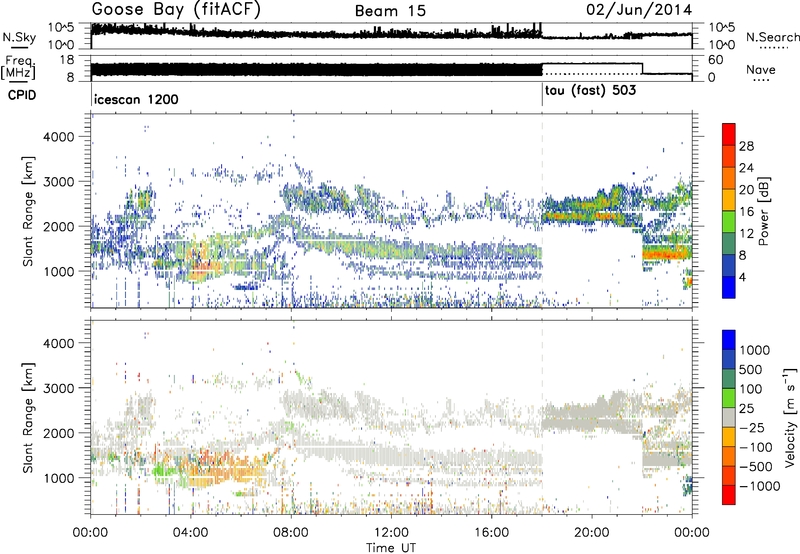Click the N.Search legend label
Screen dimensions: 800x554
tap(773, 37)
